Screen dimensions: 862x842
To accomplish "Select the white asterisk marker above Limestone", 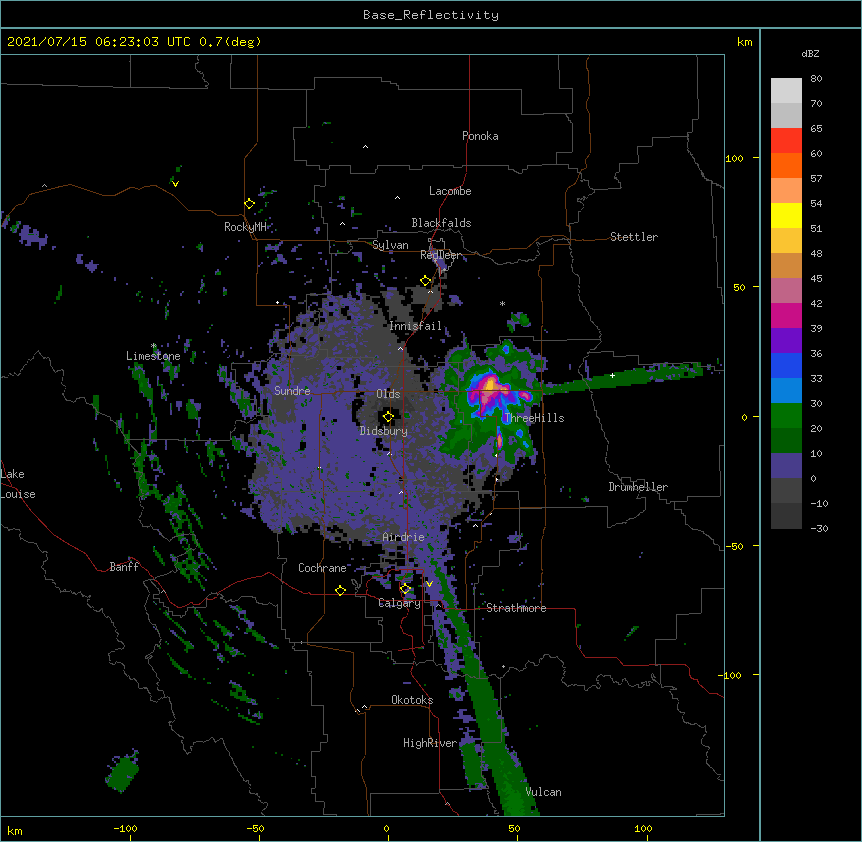I will pos(153,346).
